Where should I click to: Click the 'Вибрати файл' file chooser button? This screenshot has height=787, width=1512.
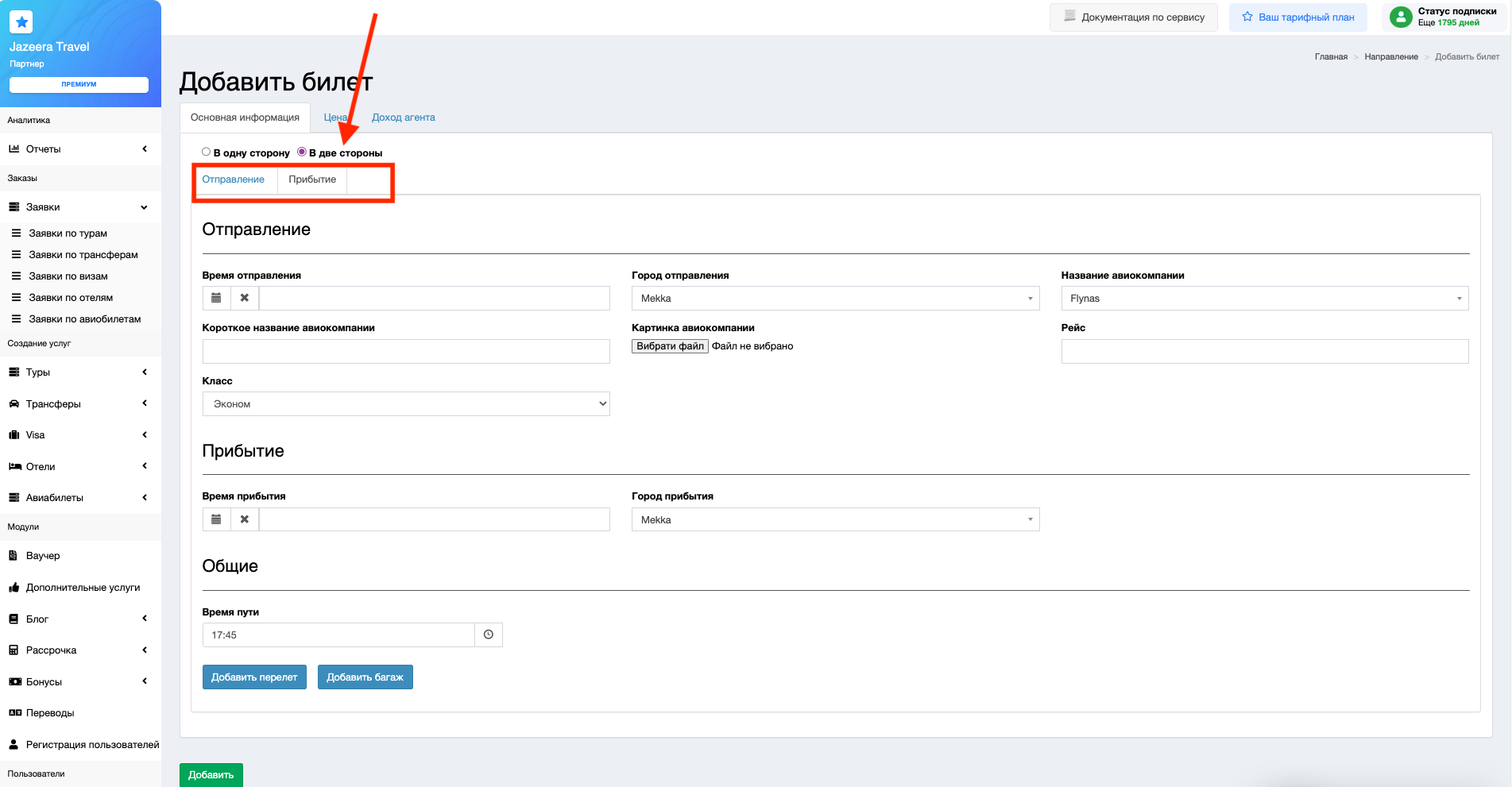point(670,346)
